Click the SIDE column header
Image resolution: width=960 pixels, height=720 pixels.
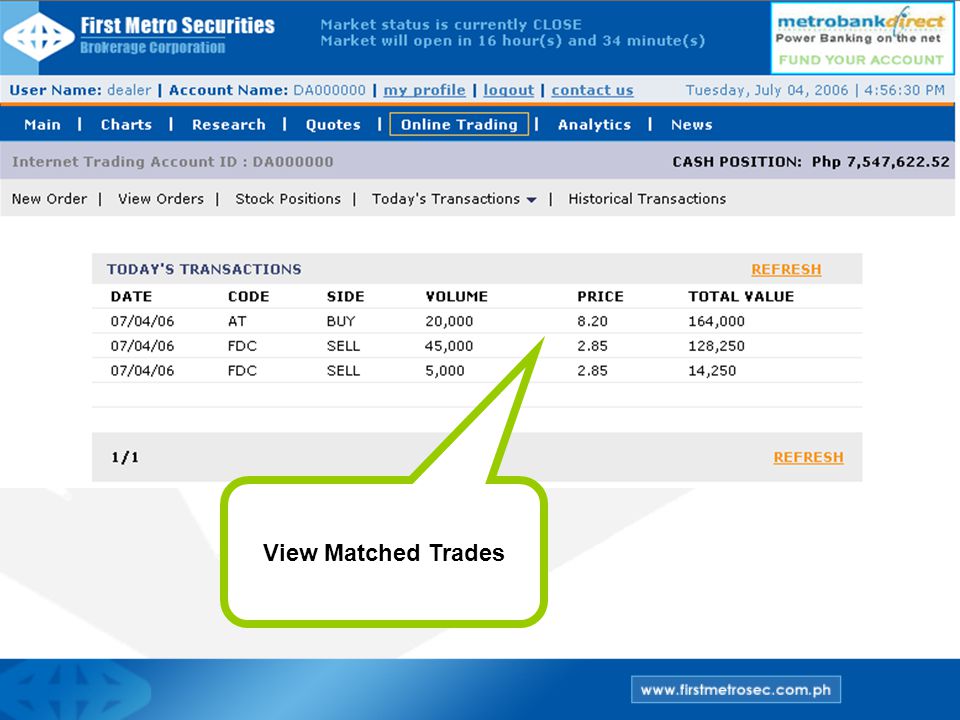coord(345,296)
